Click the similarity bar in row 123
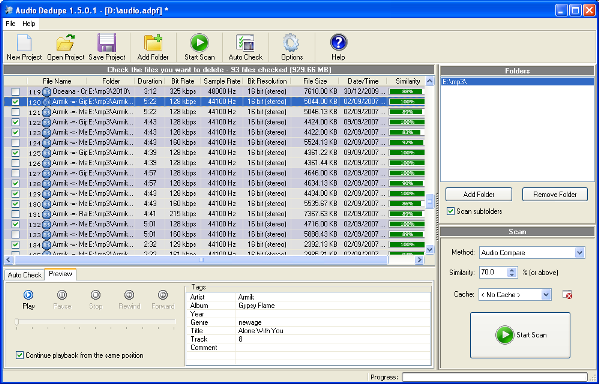Image resolution: width=599 pixels, height=384 pixels. (406, 132)
